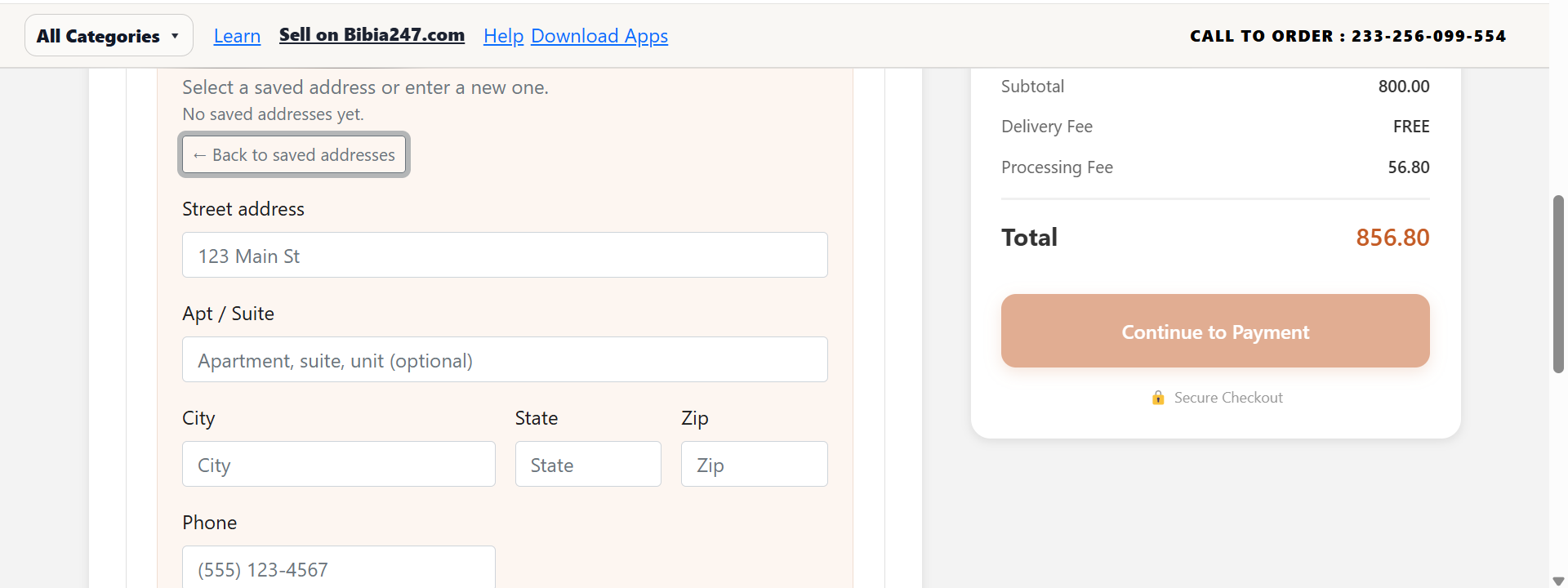Expand the All Categories menu using its chevron
The width and height of the screenshot is (1568, 588).
173,35
